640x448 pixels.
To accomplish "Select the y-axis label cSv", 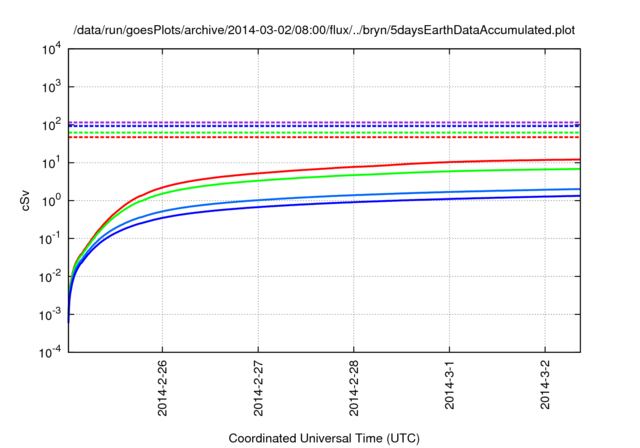I will pos(25,201).
